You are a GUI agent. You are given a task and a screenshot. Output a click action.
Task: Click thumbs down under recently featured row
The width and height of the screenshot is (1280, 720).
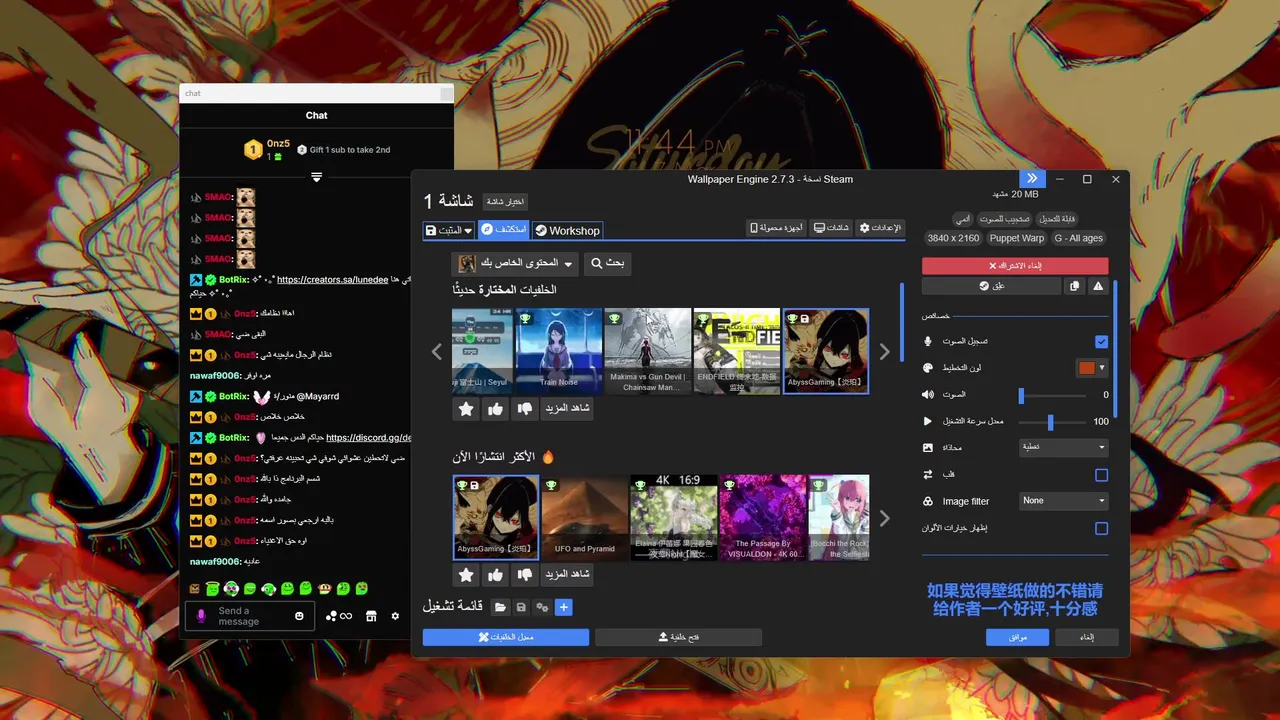tap(524, 408)
